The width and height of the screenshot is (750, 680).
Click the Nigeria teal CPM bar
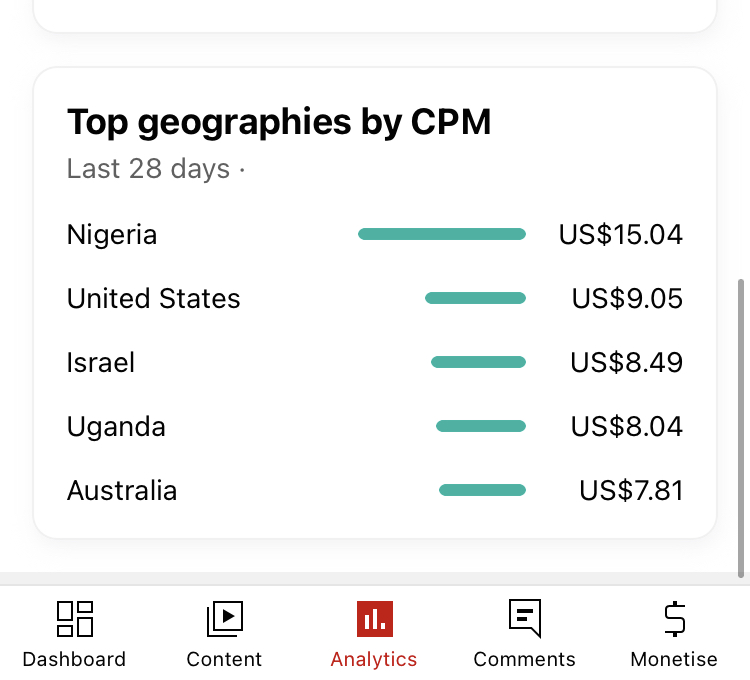point(442,234)
